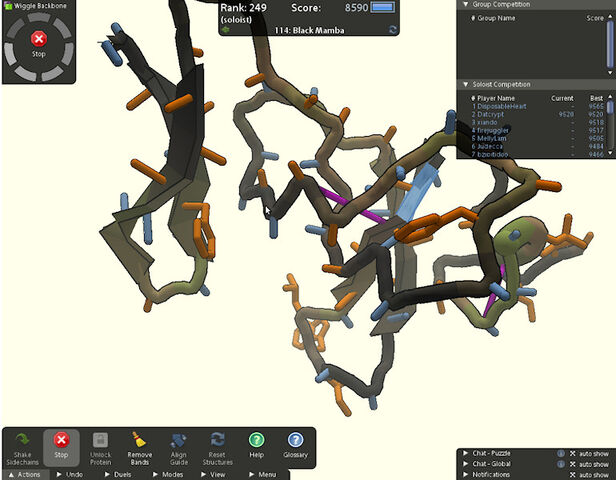Click the Group Competition scrollbar thumb

(610, 44)
